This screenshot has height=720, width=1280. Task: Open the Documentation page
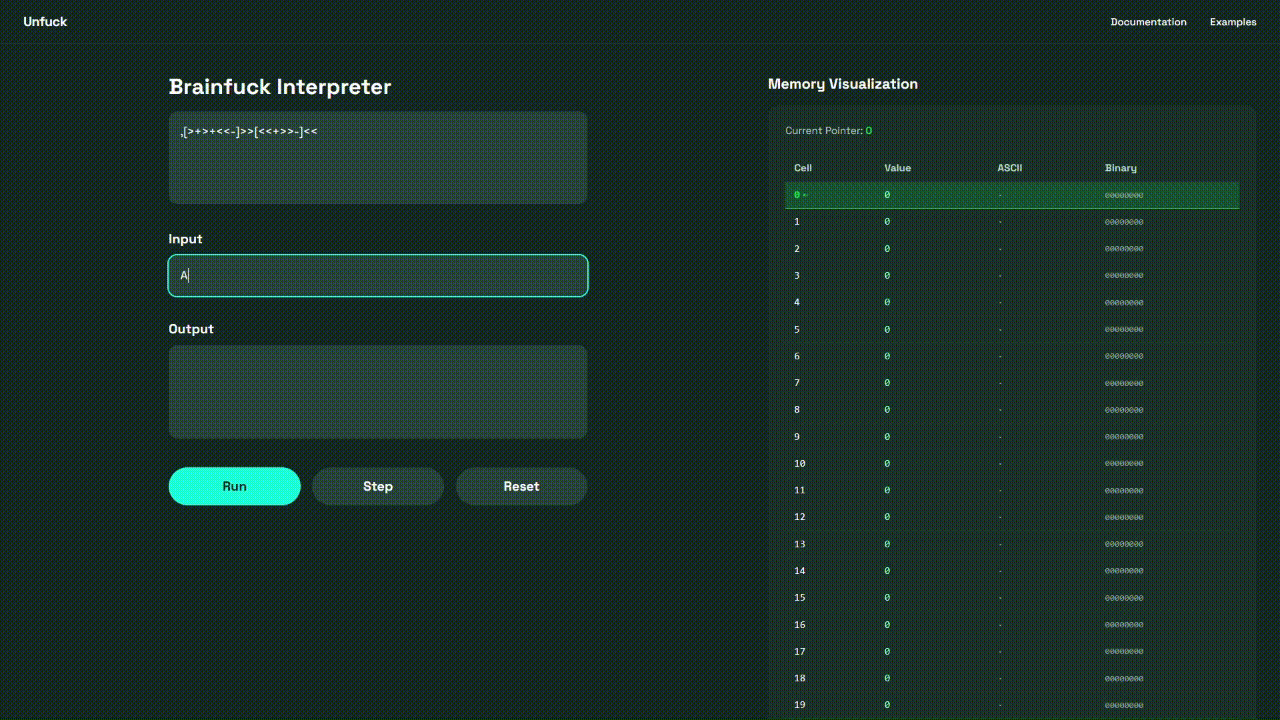pyautogui.click(x=1148, y=22)
